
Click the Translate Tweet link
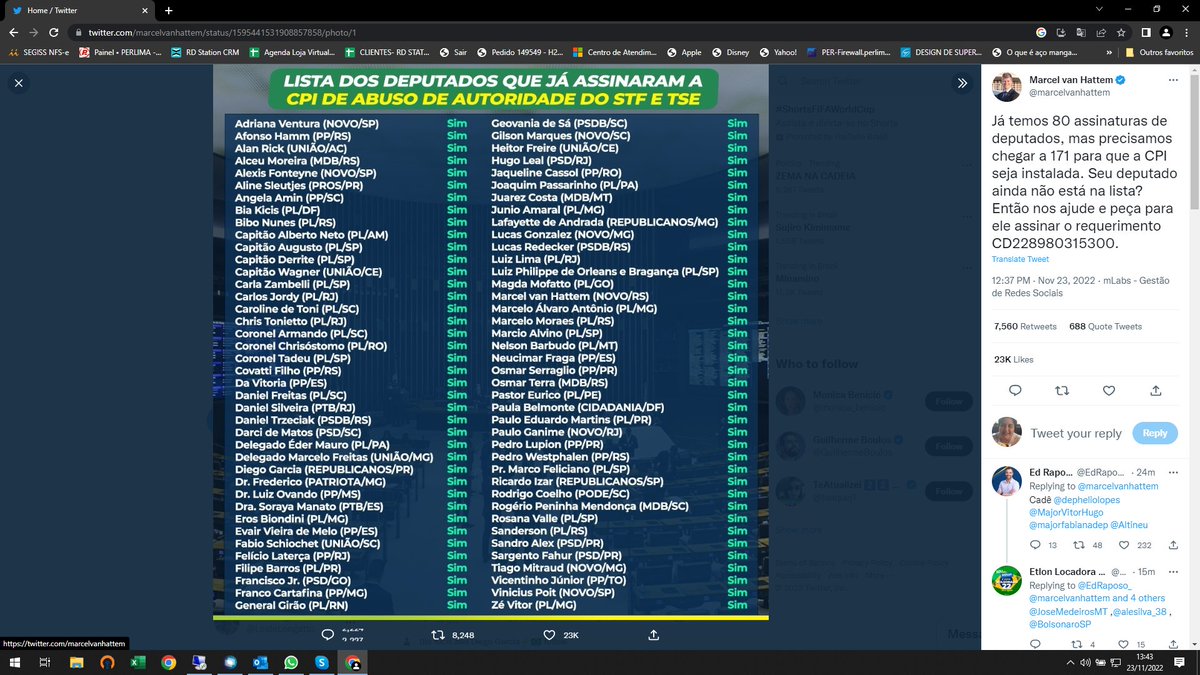pyautogui.click(x=1020, y=259)
